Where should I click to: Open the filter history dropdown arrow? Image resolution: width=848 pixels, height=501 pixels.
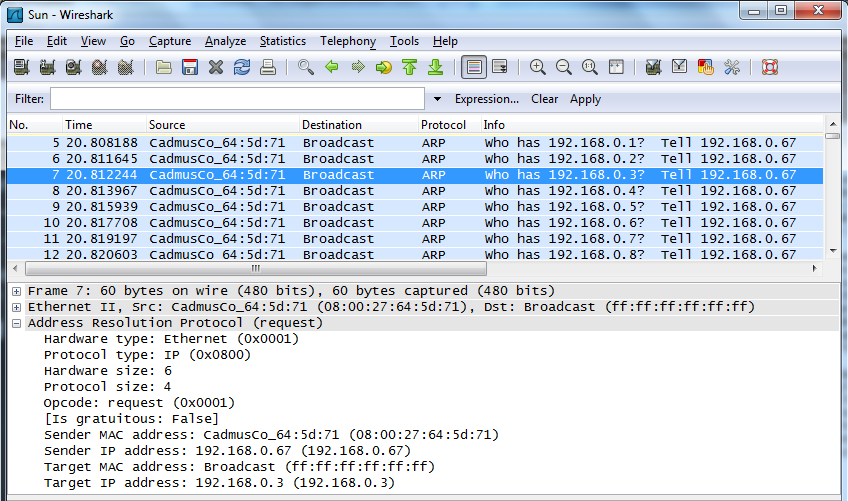[438, 99]
